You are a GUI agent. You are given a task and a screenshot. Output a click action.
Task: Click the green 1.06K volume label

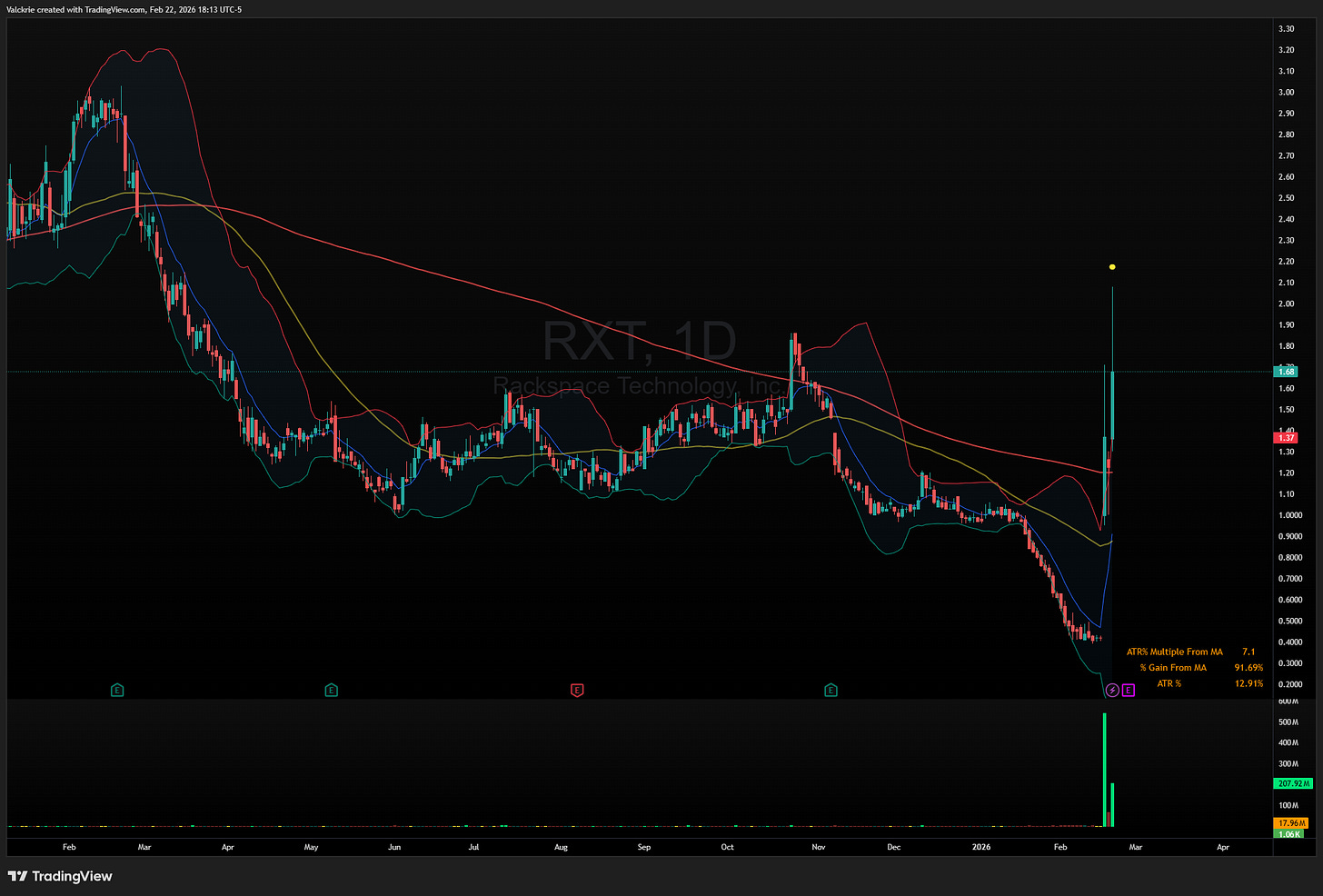click(1289, 833)
